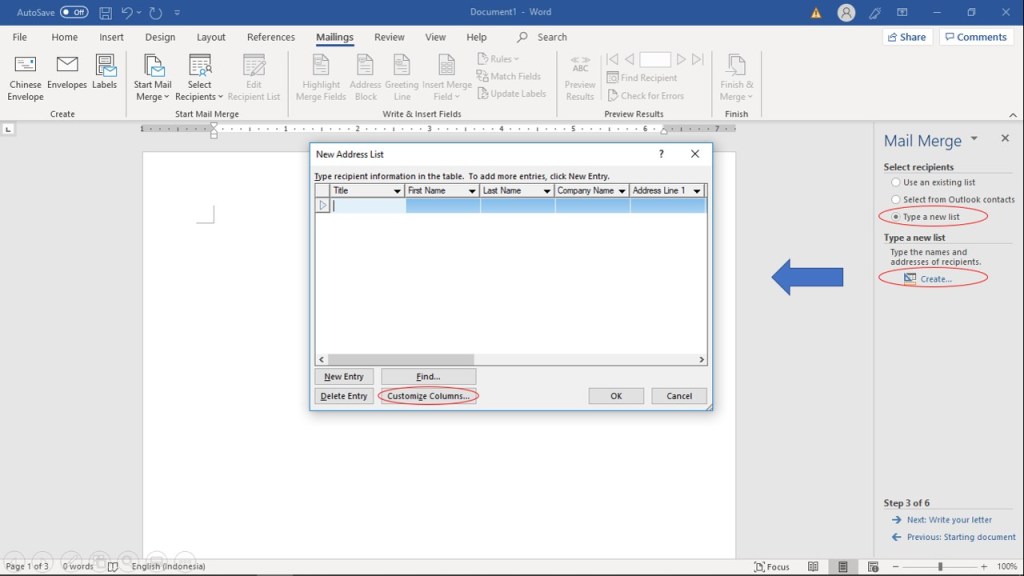Switch to the References tab

[271, 37]
